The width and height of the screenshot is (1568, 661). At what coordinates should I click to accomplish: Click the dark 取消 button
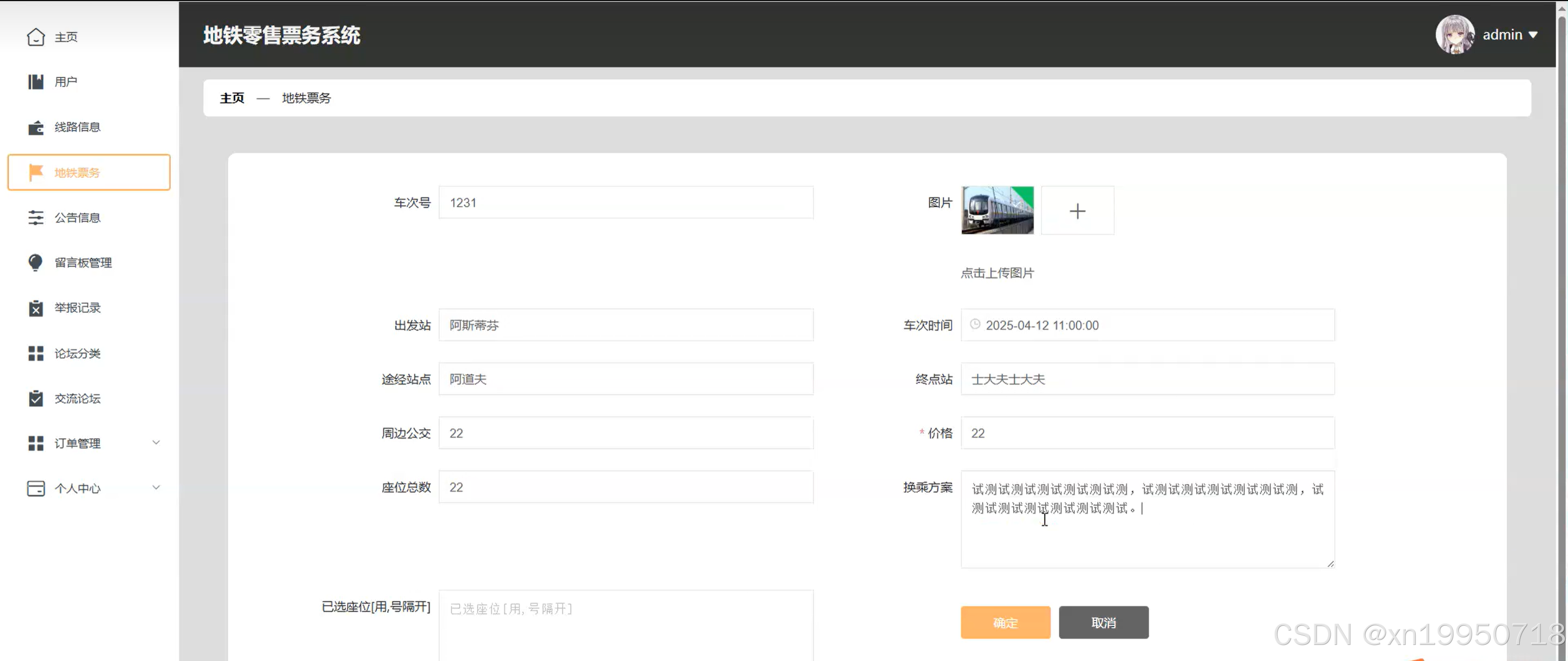[x=1103, y=622]
